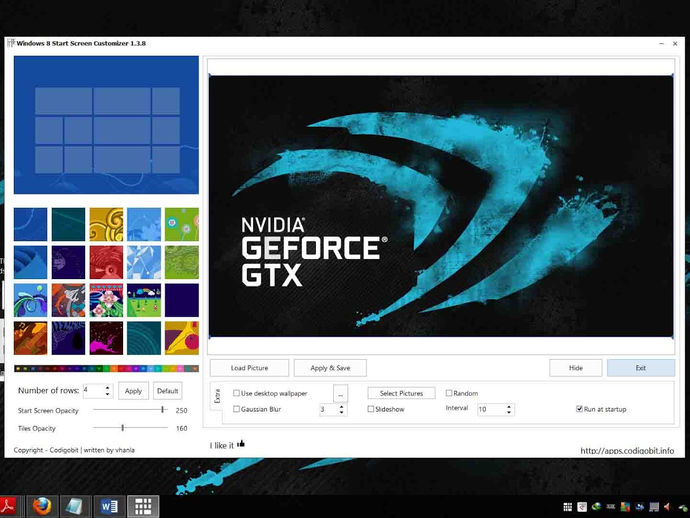Pick the green flowers background thumbnail
The height and width of the screenshot is (518, 690).
[x=182, y=224]
